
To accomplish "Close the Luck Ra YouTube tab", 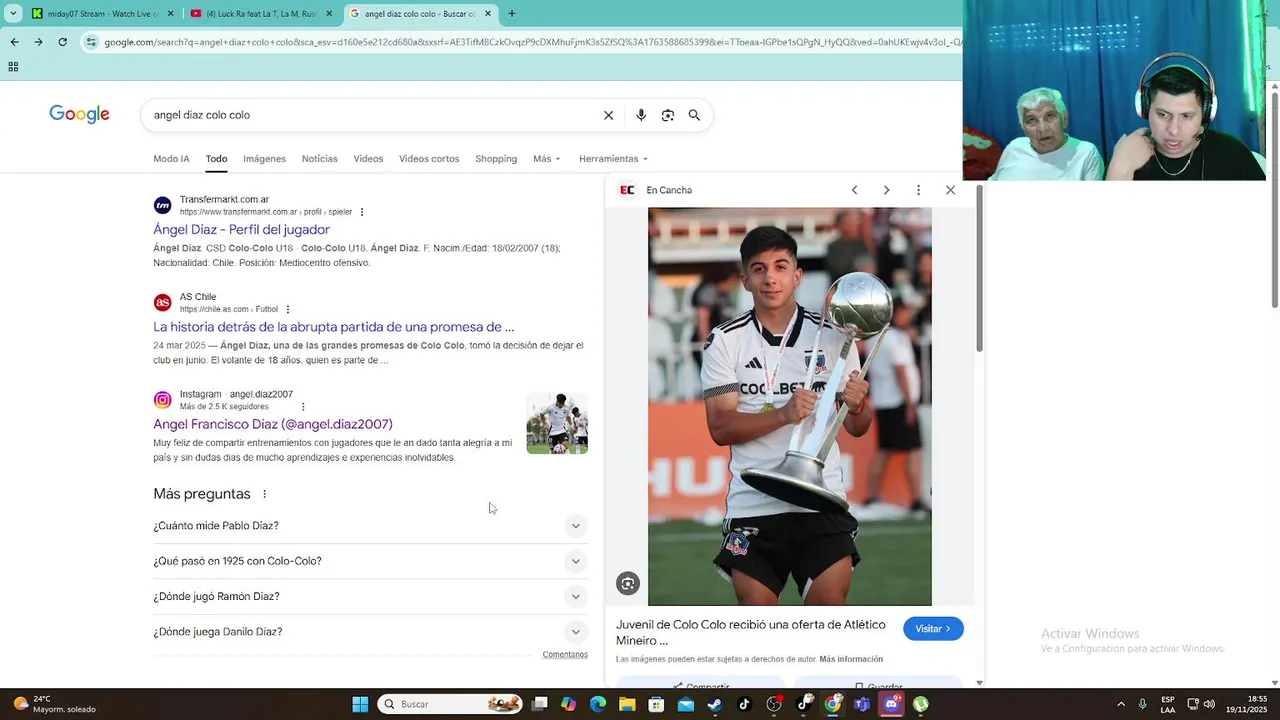I will click(x=329, y=14).
